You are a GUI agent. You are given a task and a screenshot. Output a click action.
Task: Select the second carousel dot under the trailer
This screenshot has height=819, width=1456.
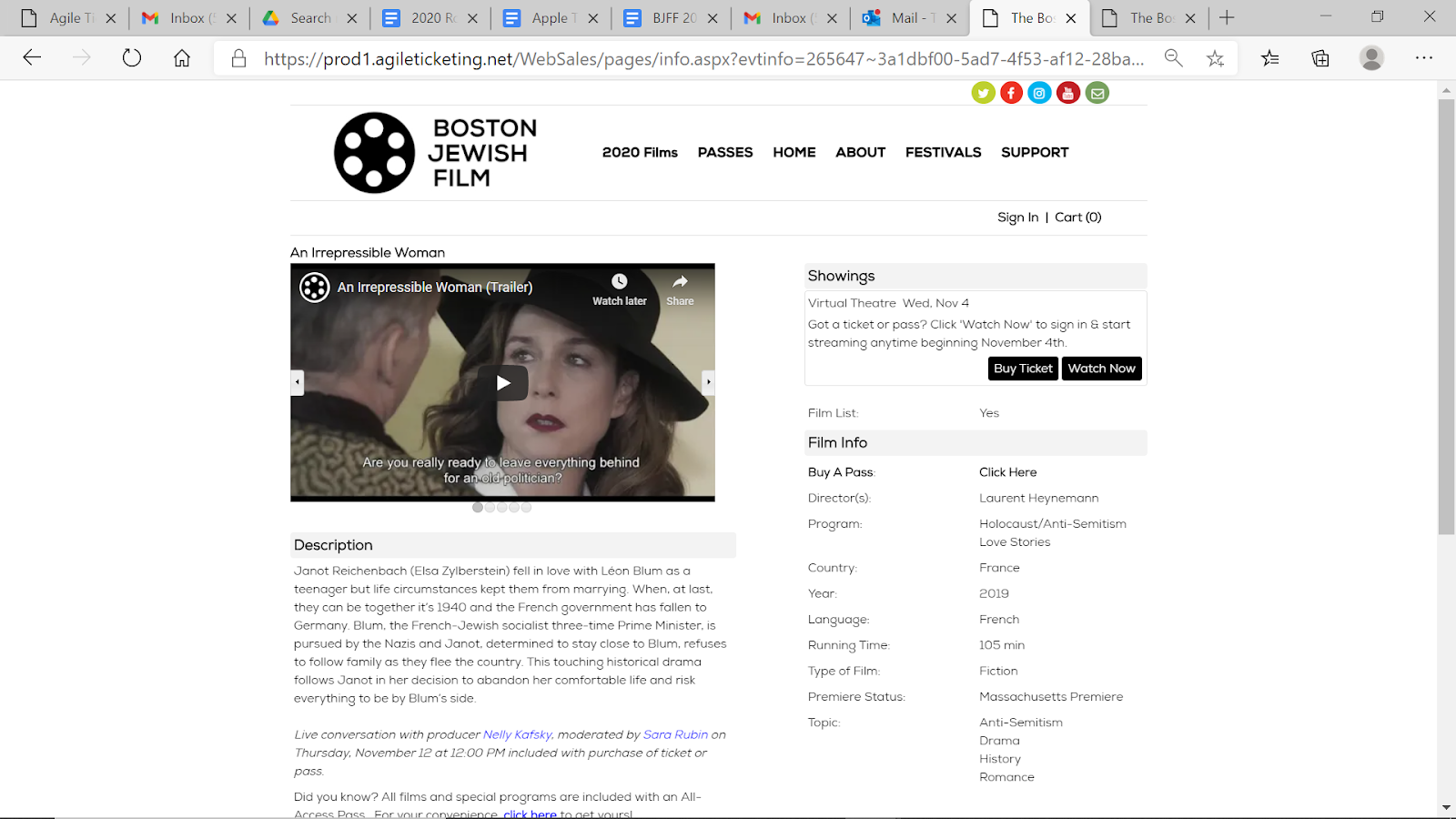490,508
